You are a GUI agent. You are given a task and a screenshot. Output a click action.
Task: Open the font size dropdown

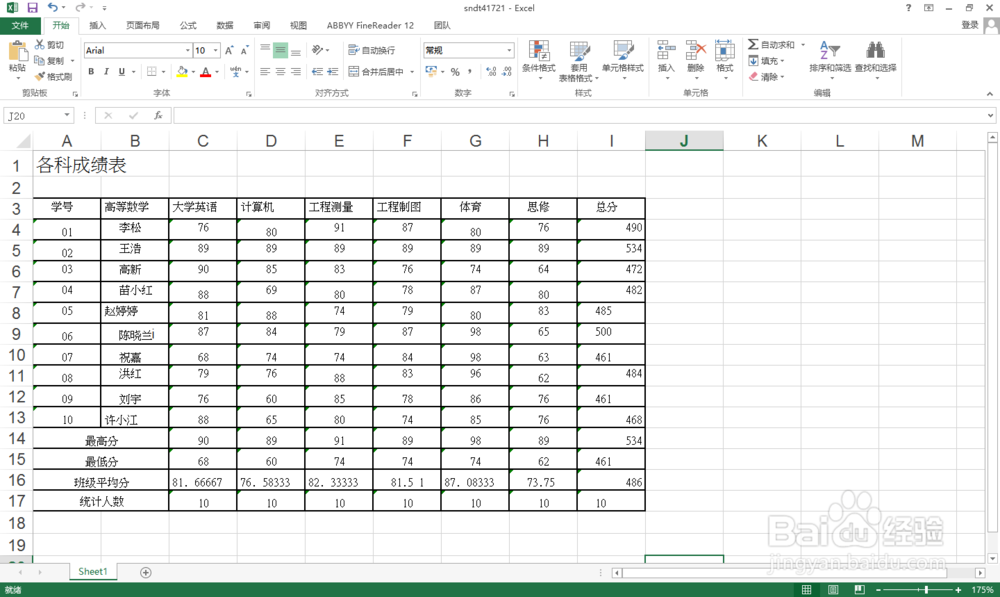216,50
